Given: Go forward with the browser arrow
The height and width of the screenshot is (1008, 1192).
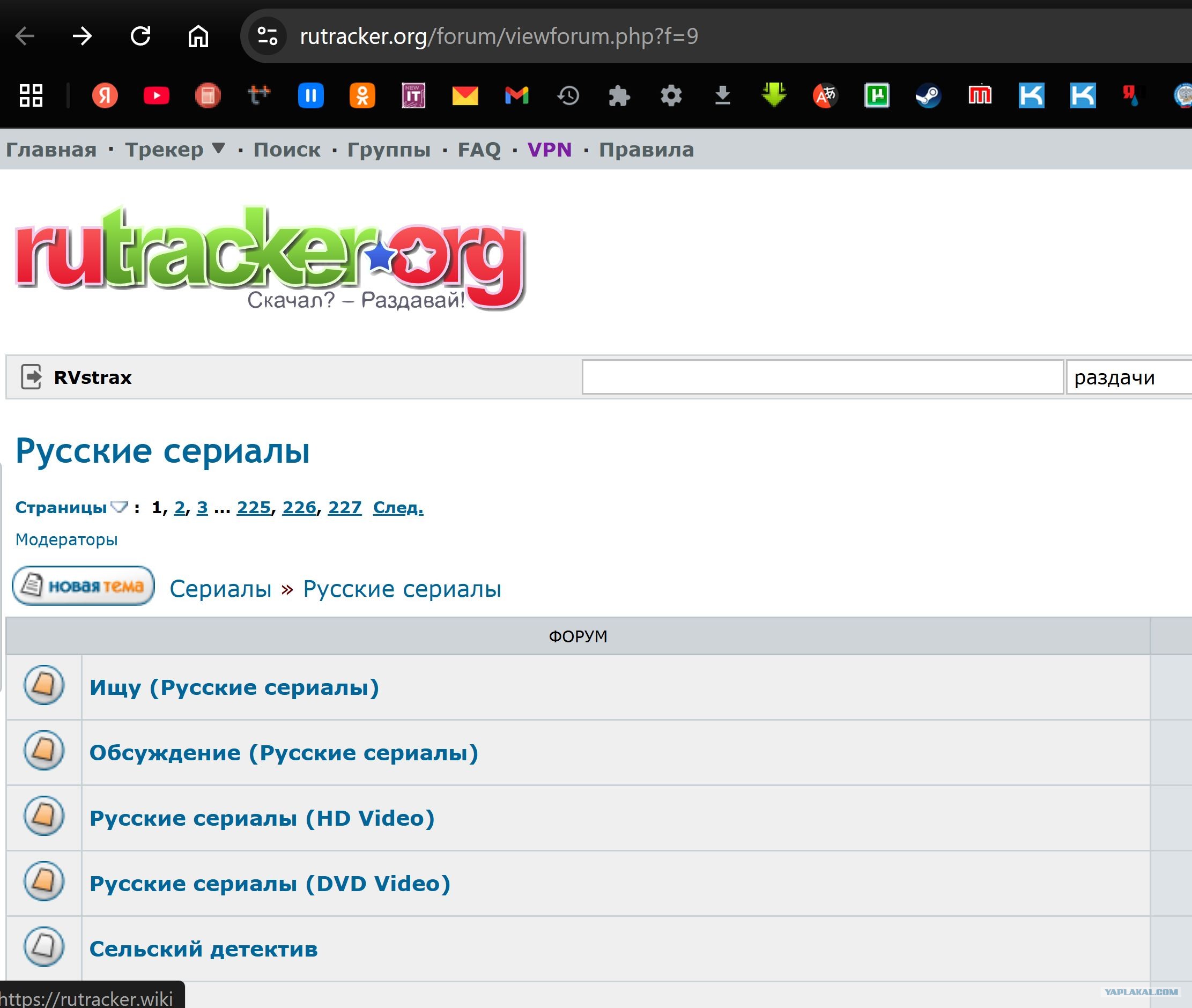Looking at the screenshot, I should click(82, 36).
